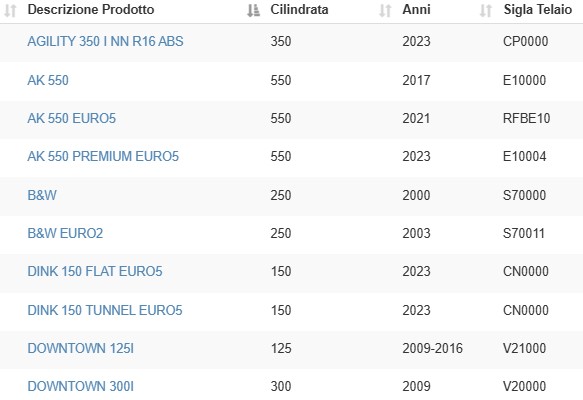
Task: Open AGILITY 350 I NN R16 ABS link
Action: 105,41
